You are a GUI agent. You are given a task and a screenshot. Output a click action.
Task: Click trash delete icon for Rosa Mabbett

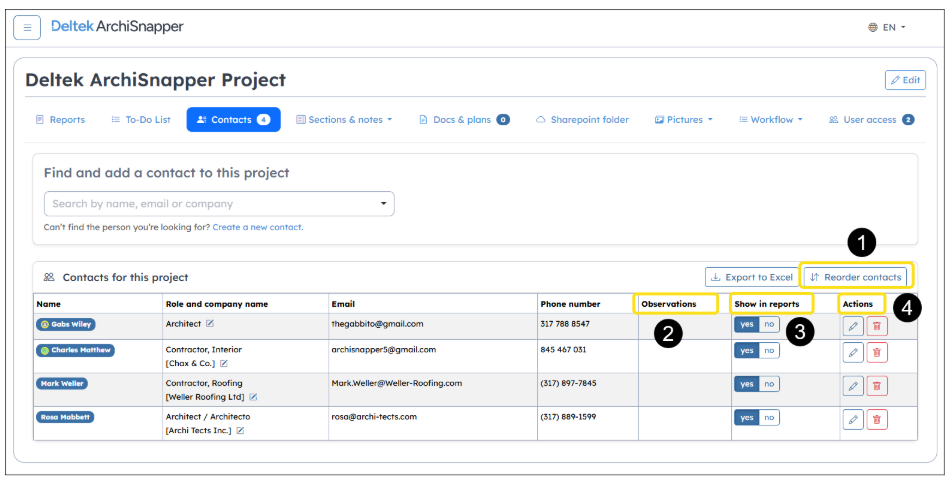point(877,420)
